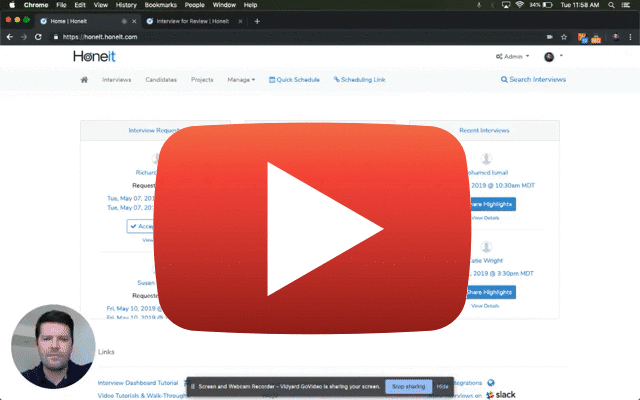Open the Interviews page
This screenshot has width=640, height=400.
tap(116, 80)
